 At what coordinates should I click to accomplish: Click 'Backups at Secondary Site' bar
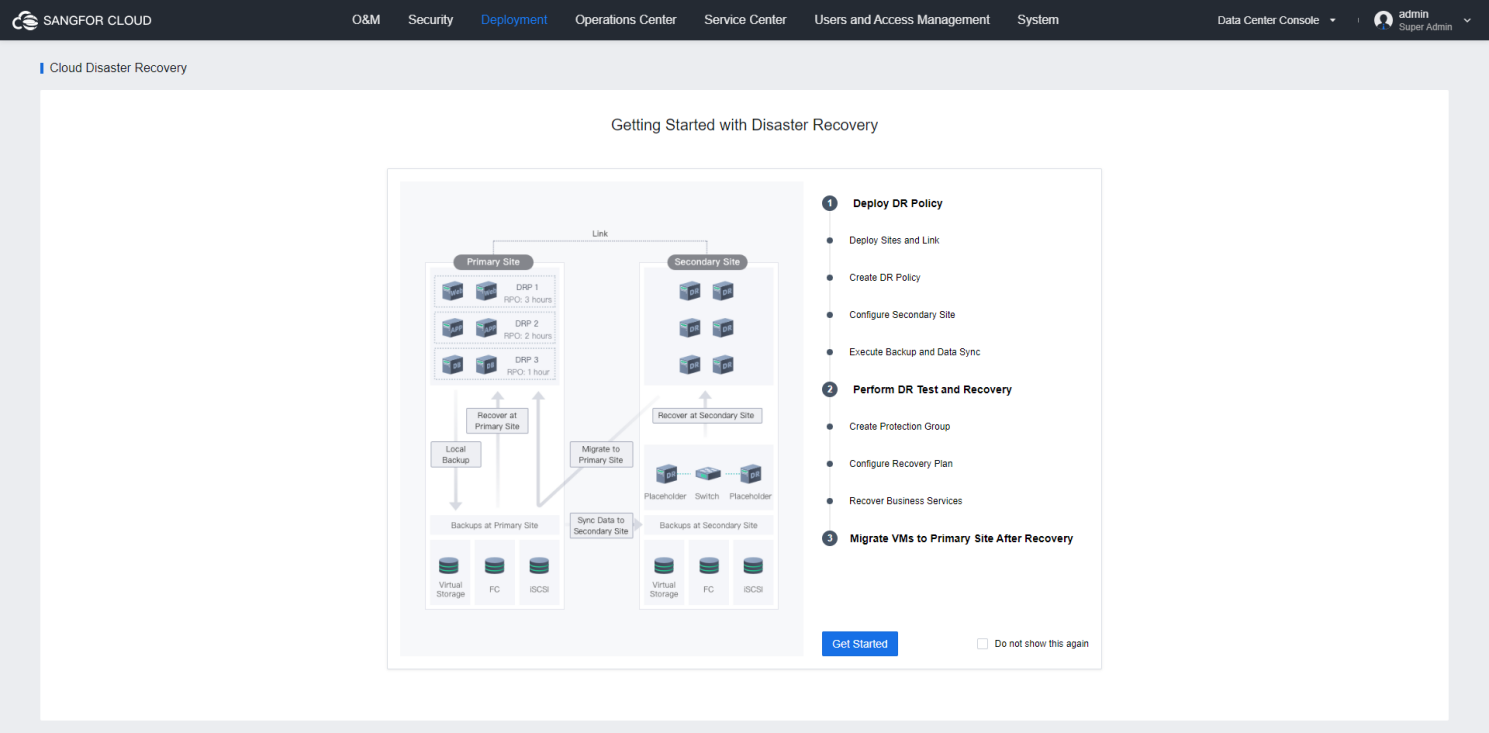pos(708,525)
